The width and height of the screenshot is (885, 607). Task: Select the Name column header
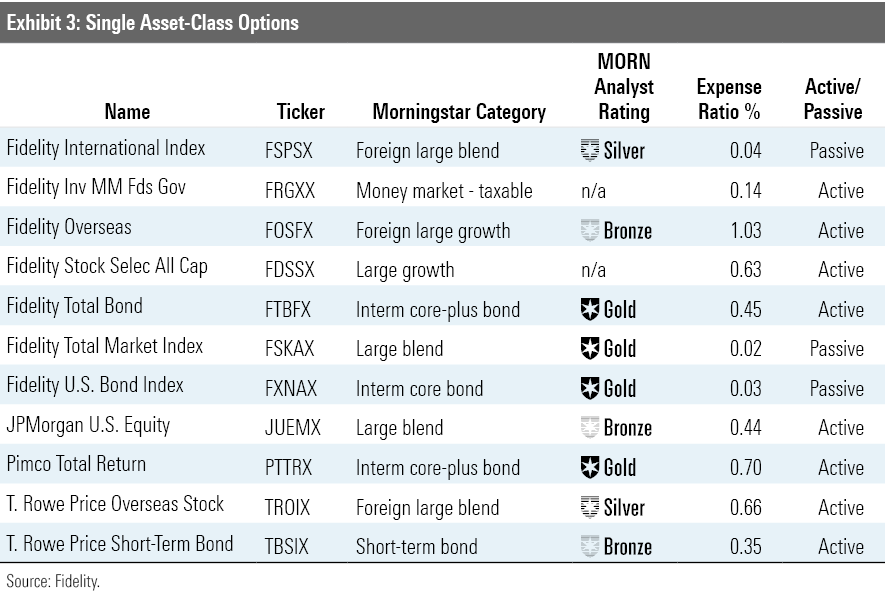click(x=128, y=111)
